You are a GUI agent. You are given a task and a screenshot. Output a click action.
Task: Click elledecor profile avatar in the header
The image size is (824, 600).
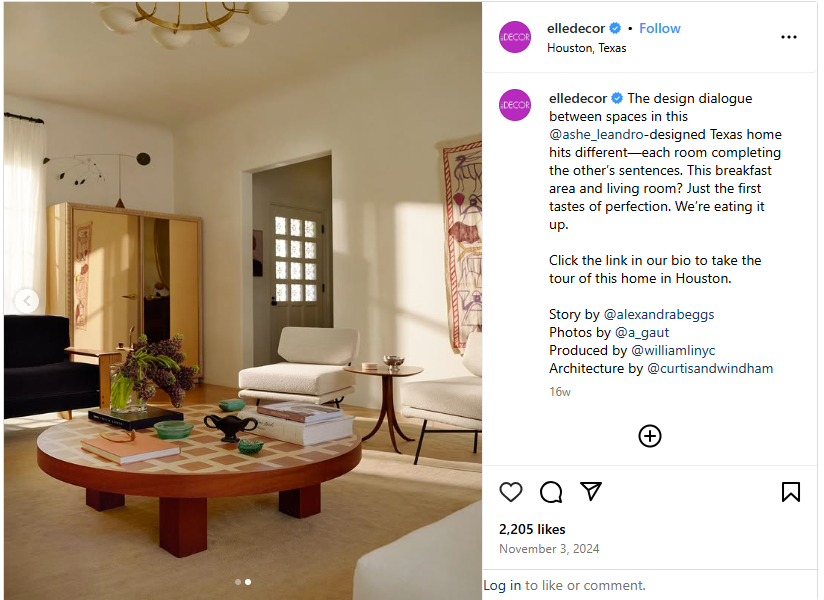click(514, 37)
